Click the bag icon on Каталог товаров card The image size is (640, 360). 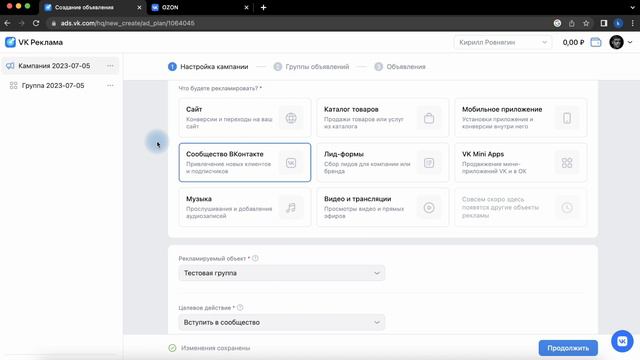[x=429, y=118]
